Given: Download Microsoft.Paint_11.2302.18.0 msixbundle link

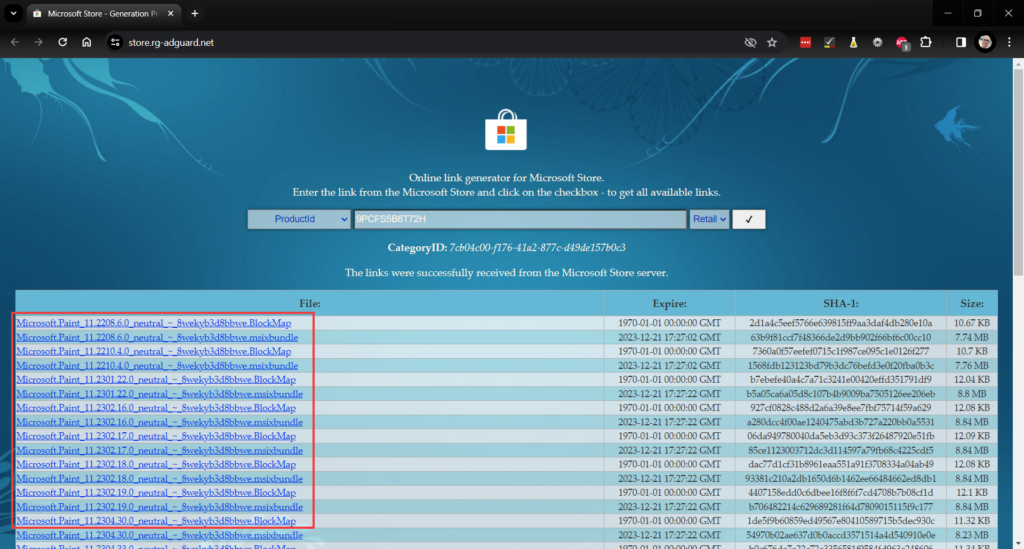Looking at the screenshot, I should click(159, 478).
